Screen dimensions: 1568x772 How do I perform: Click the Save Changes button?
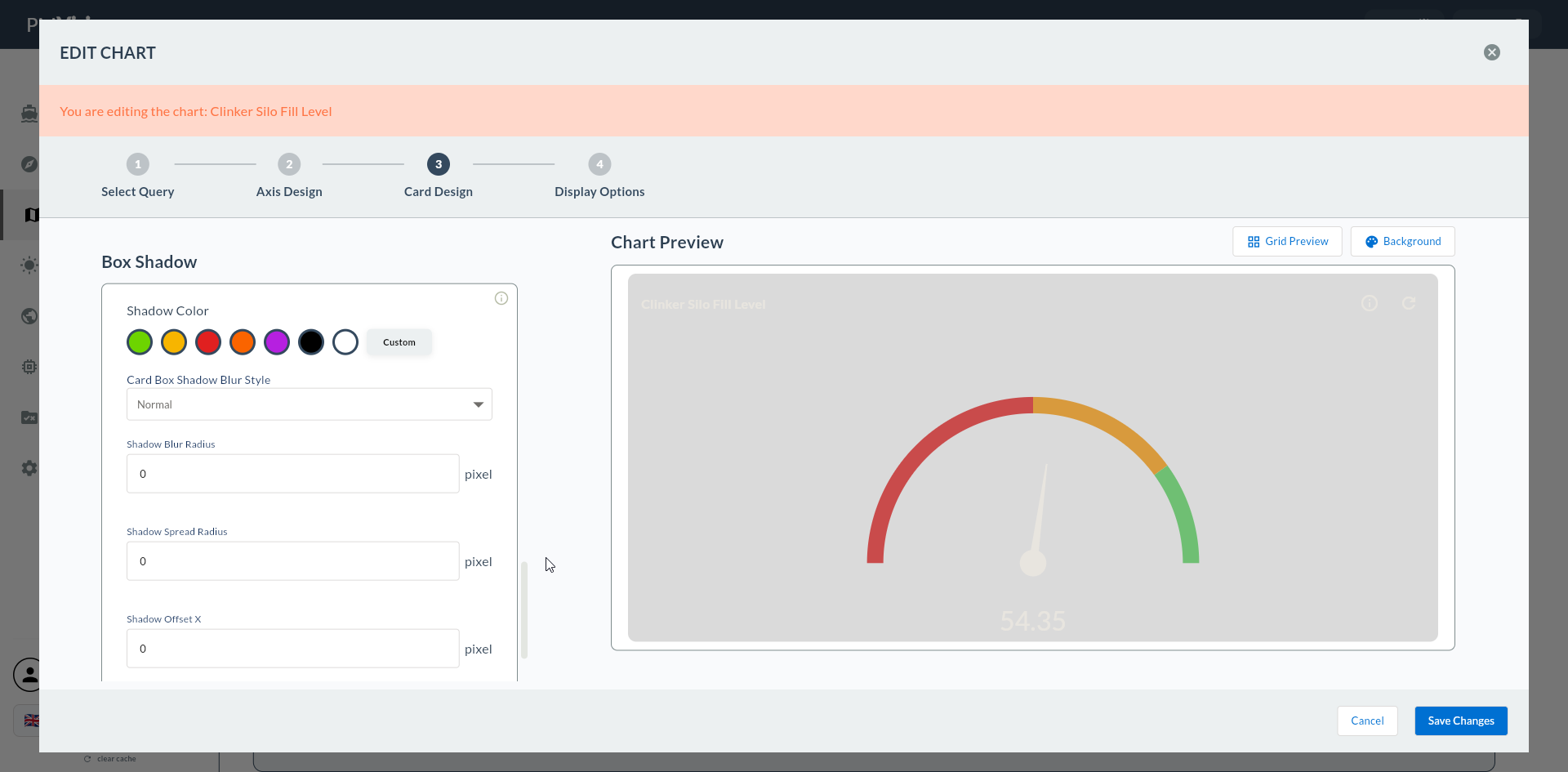pyautogui.click(x=1461, y=721)
